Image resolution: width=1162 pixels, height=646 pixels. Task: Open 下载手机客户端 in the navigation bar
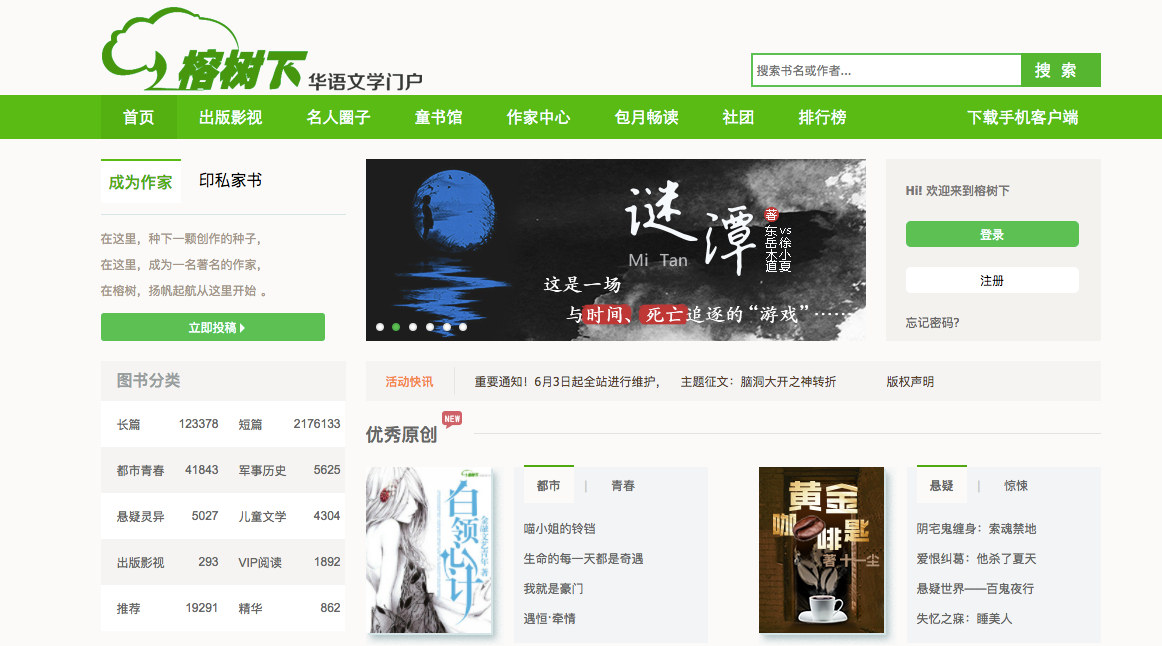pyautogui.click(x=1022, y=117)
